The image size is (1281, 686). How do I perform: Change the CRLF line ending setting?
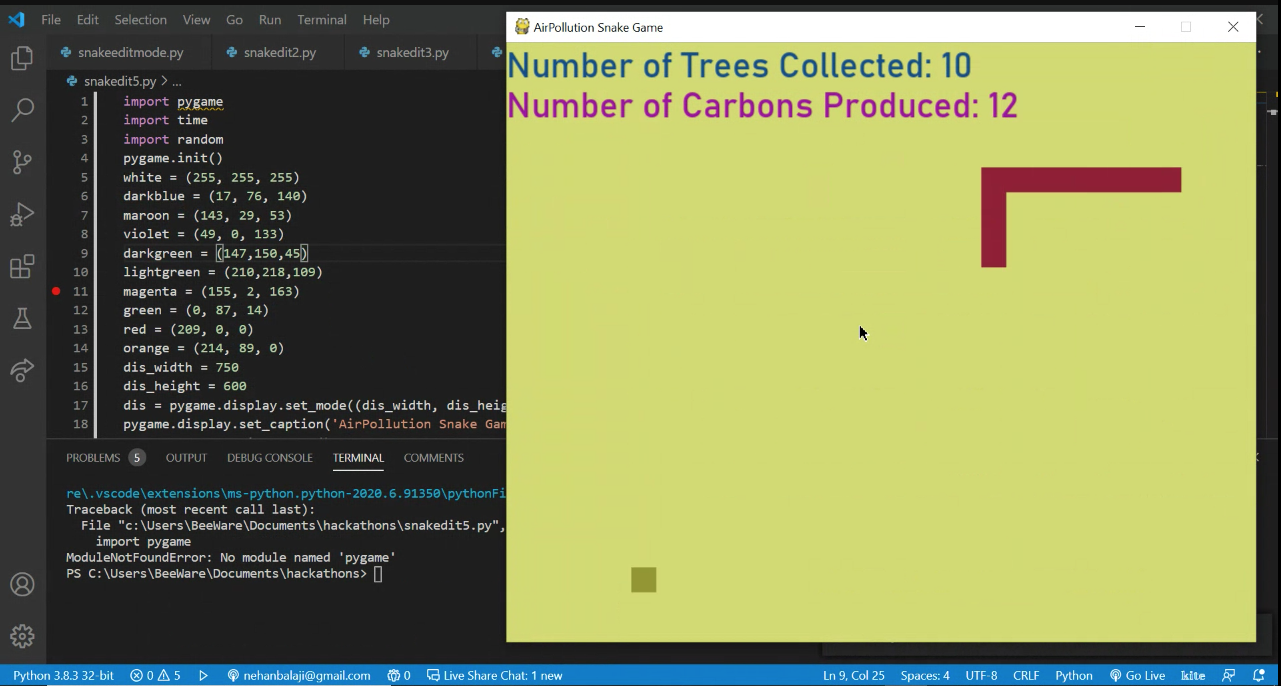(1026, 675)
